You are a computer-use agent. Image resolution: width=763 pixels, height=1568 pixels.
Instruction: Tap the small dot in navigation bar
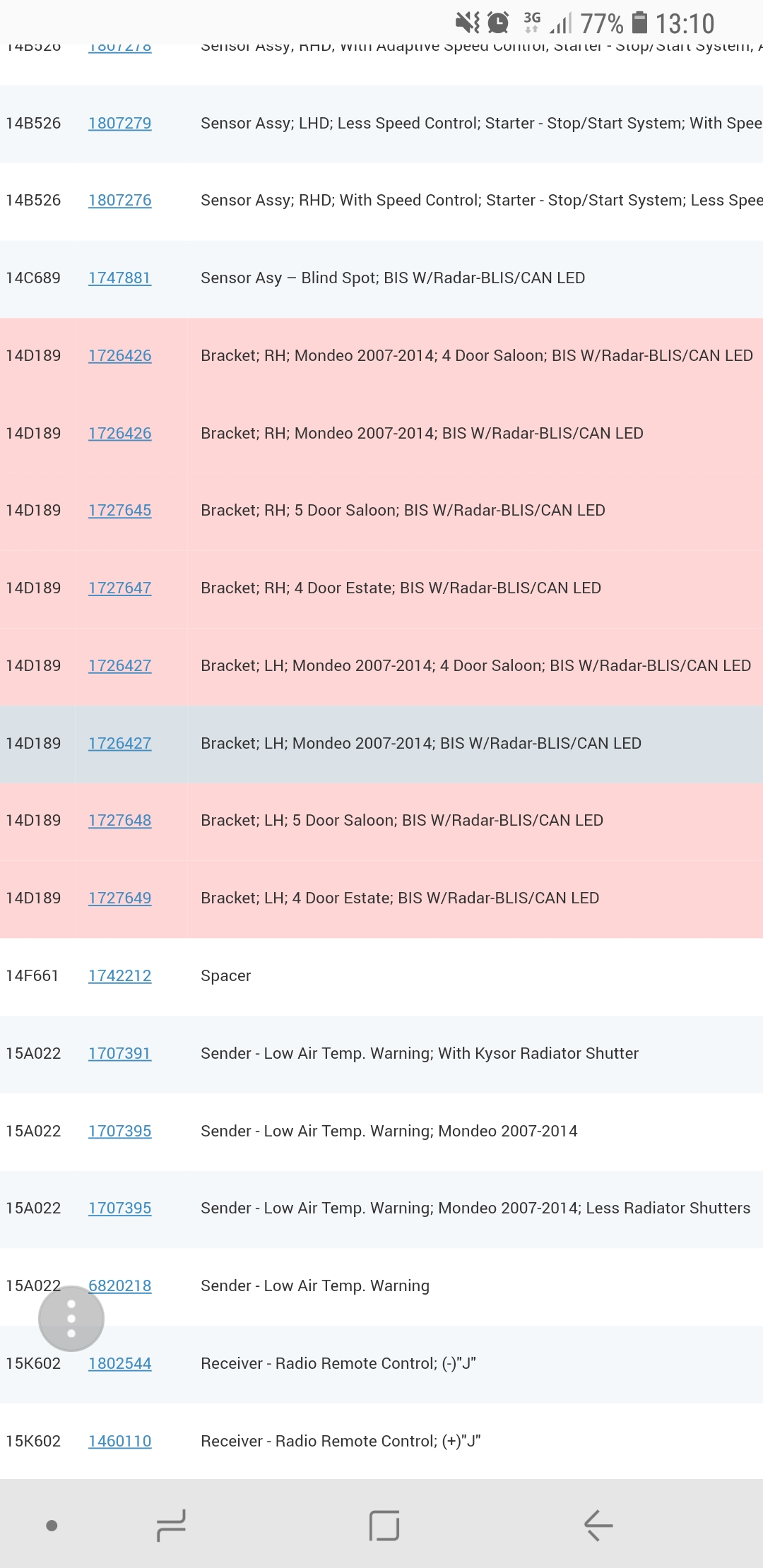point(52,1526)
